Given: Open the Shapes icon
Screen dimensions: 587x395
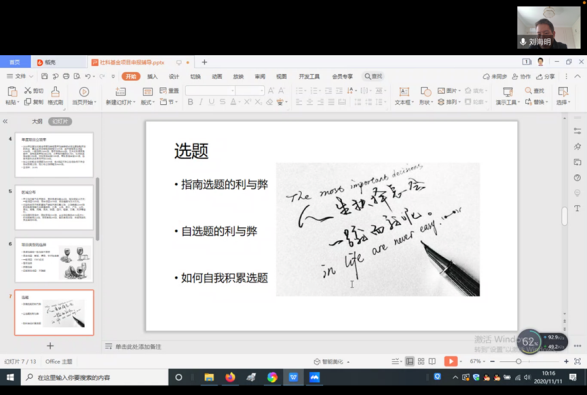Looking at the screenshot, I should (425, 92).
